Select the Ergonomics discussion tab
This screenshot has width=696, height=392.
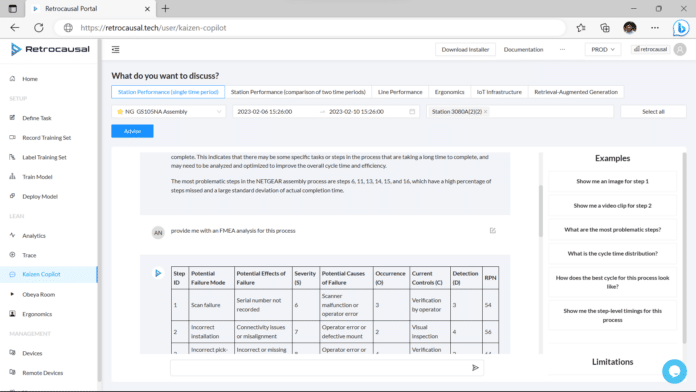click(449, 92)
